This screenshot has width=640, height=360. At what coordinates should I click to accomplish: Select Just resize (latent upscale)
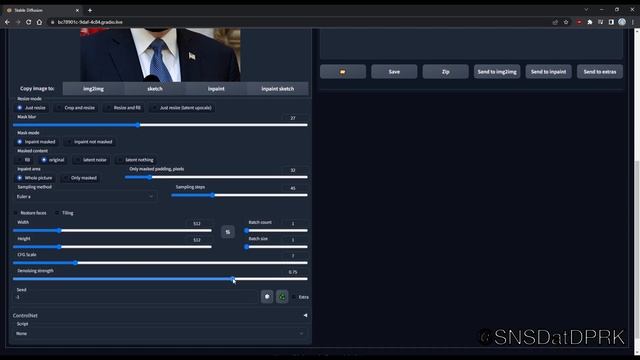tap(182, 108)
